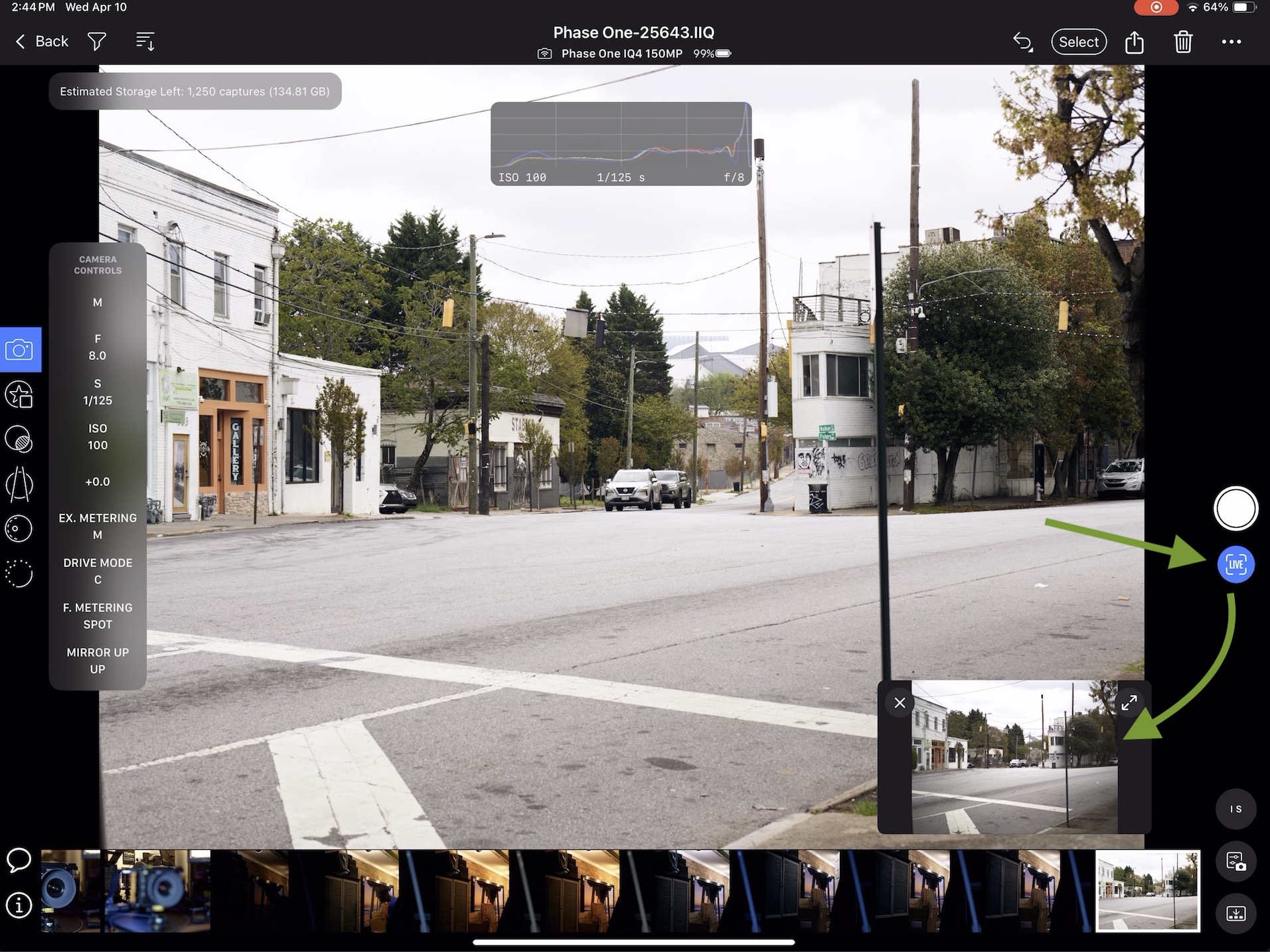Open the EX. Metering mode selector
Image resolution: width=1270 pixels, height=952 pixels.
pos(98,526)
